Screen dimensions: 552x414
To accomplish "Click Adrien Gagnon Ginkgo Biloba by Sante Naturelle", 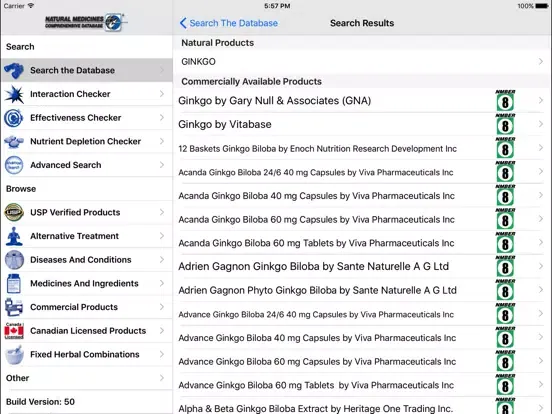I will tap(314, 266).
